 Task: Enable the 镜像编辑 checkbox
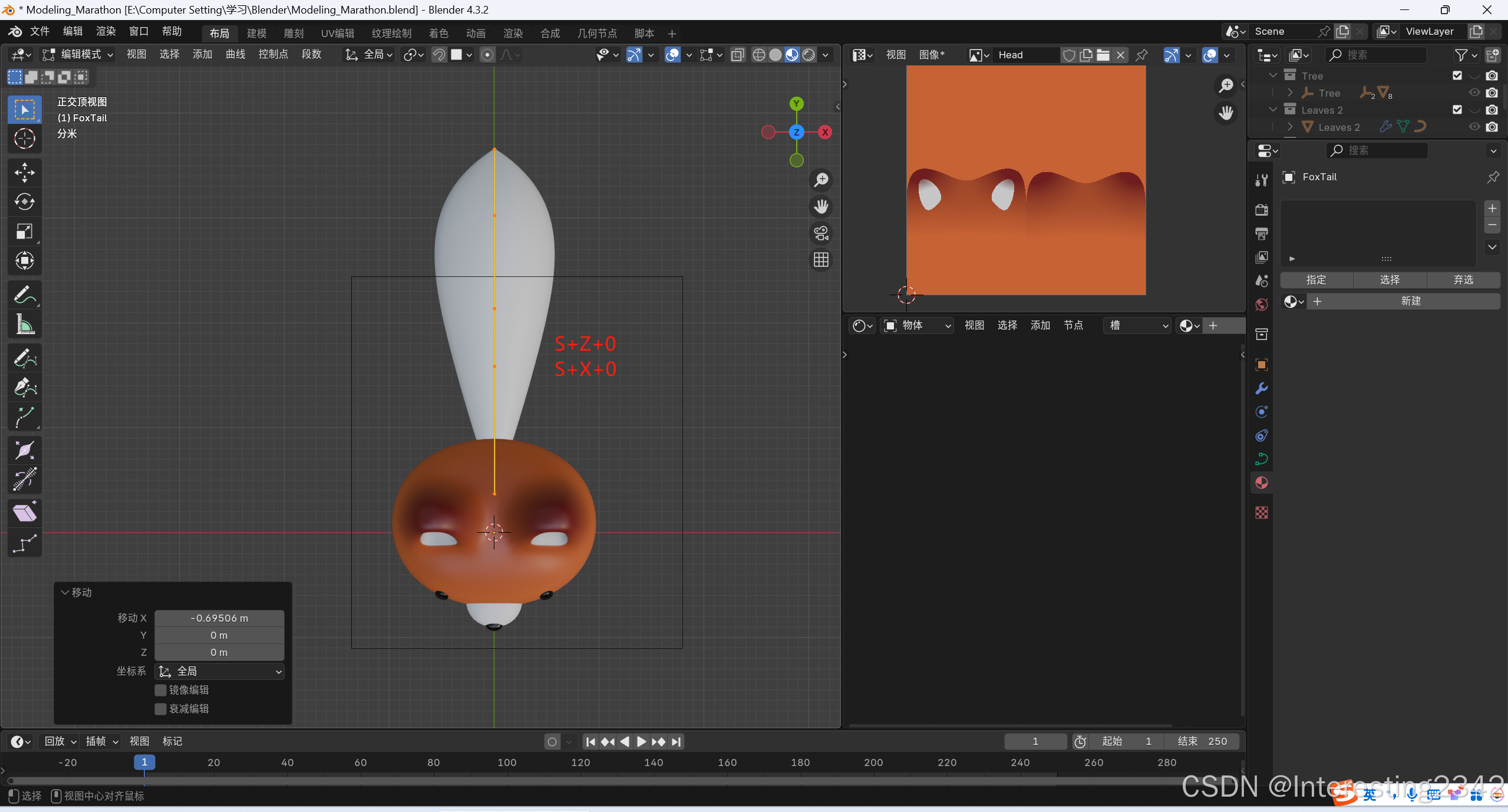tap(160, 690)
